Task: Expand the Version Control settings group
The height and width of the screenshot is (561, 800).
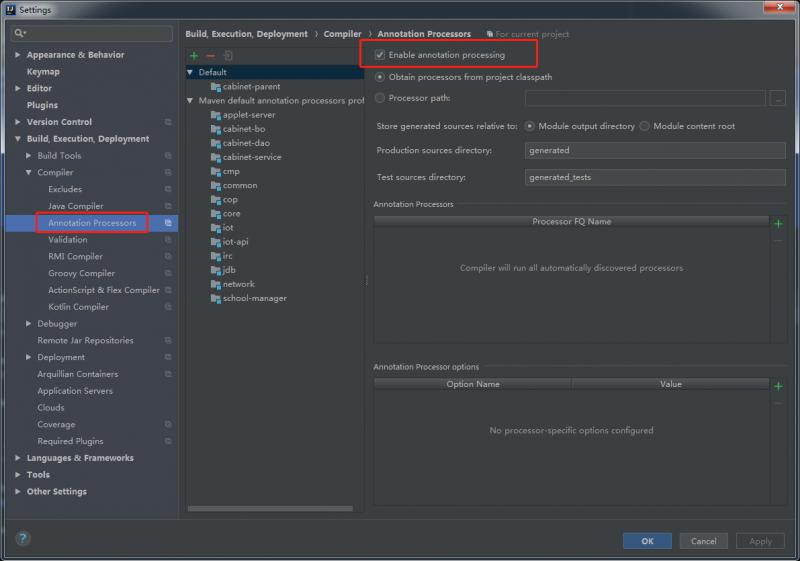Action: 17,122
